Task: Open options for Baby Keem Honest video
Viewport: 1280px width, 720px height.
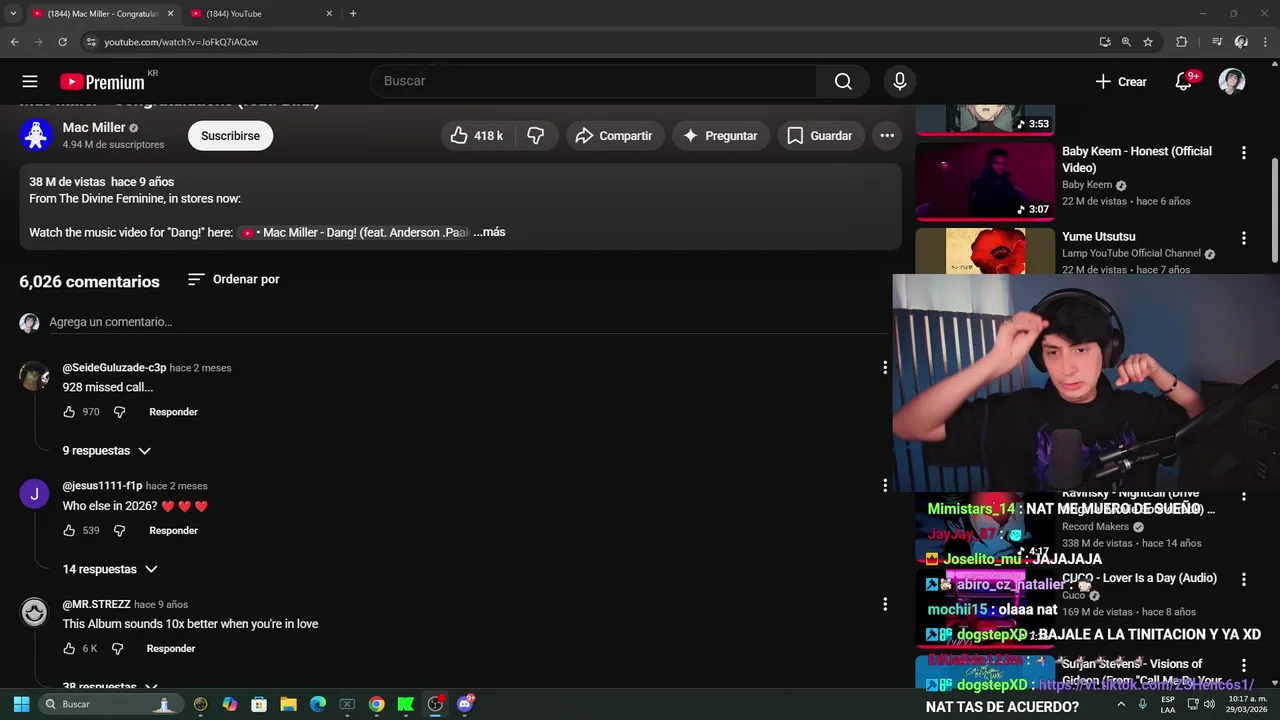Action: tap(1244, 153)
